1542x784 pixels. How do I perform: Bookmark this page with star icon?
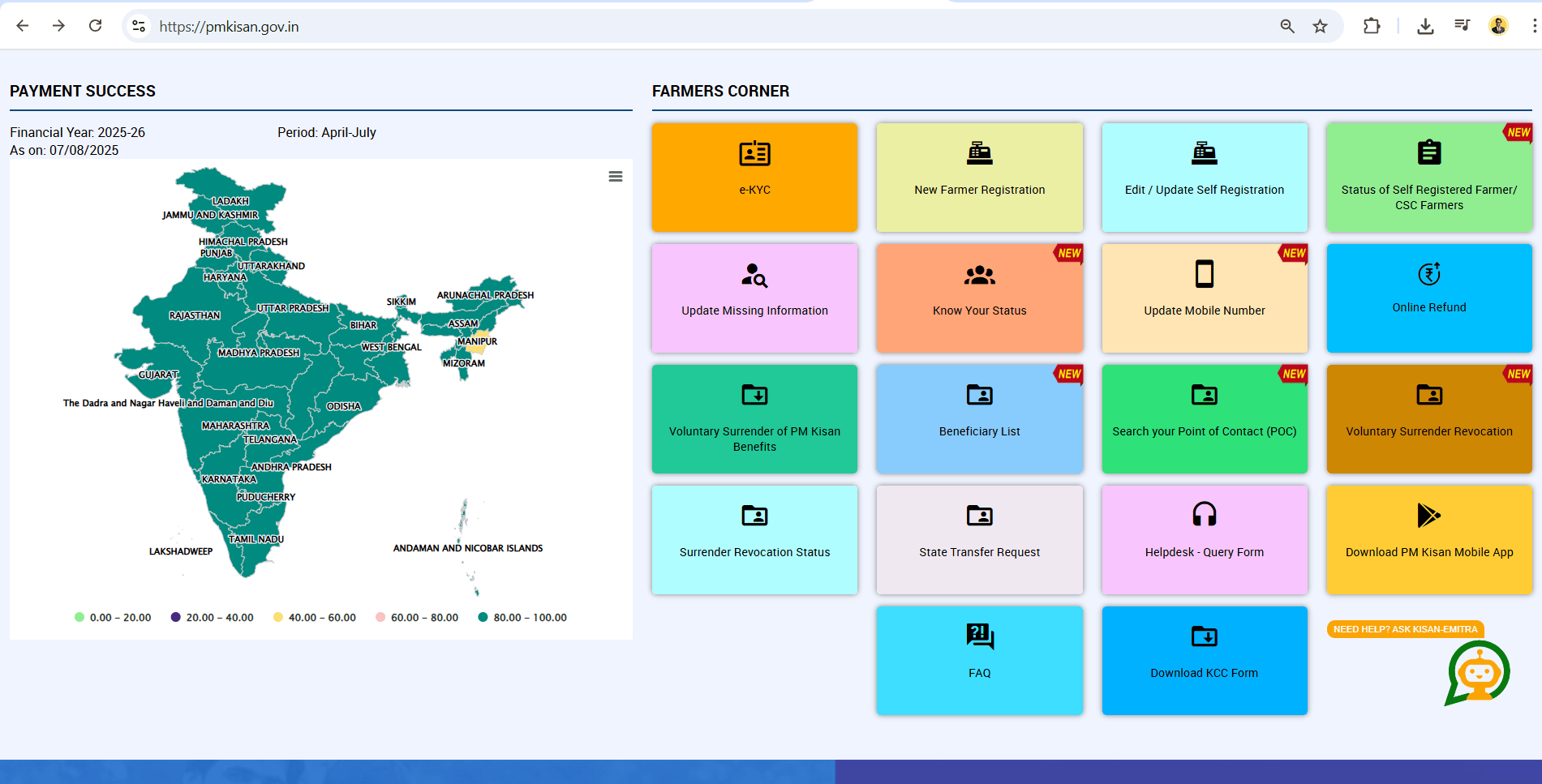point(1320,26)
